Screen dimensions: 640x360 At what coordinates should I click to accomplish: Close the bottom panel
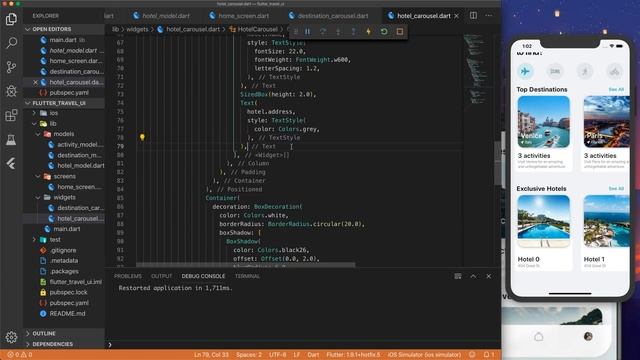489,276
